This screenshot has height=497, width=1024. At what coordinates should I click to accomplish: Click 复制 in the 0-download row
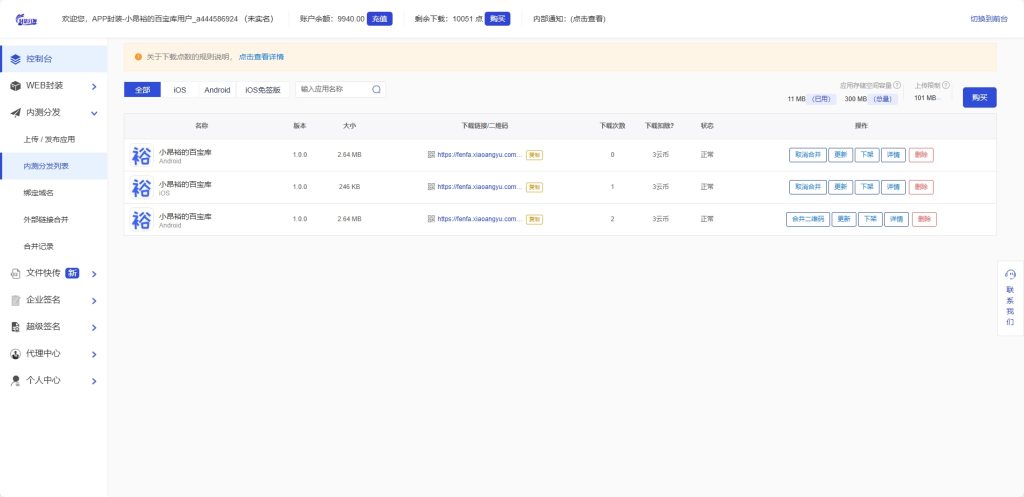(534, 155)
